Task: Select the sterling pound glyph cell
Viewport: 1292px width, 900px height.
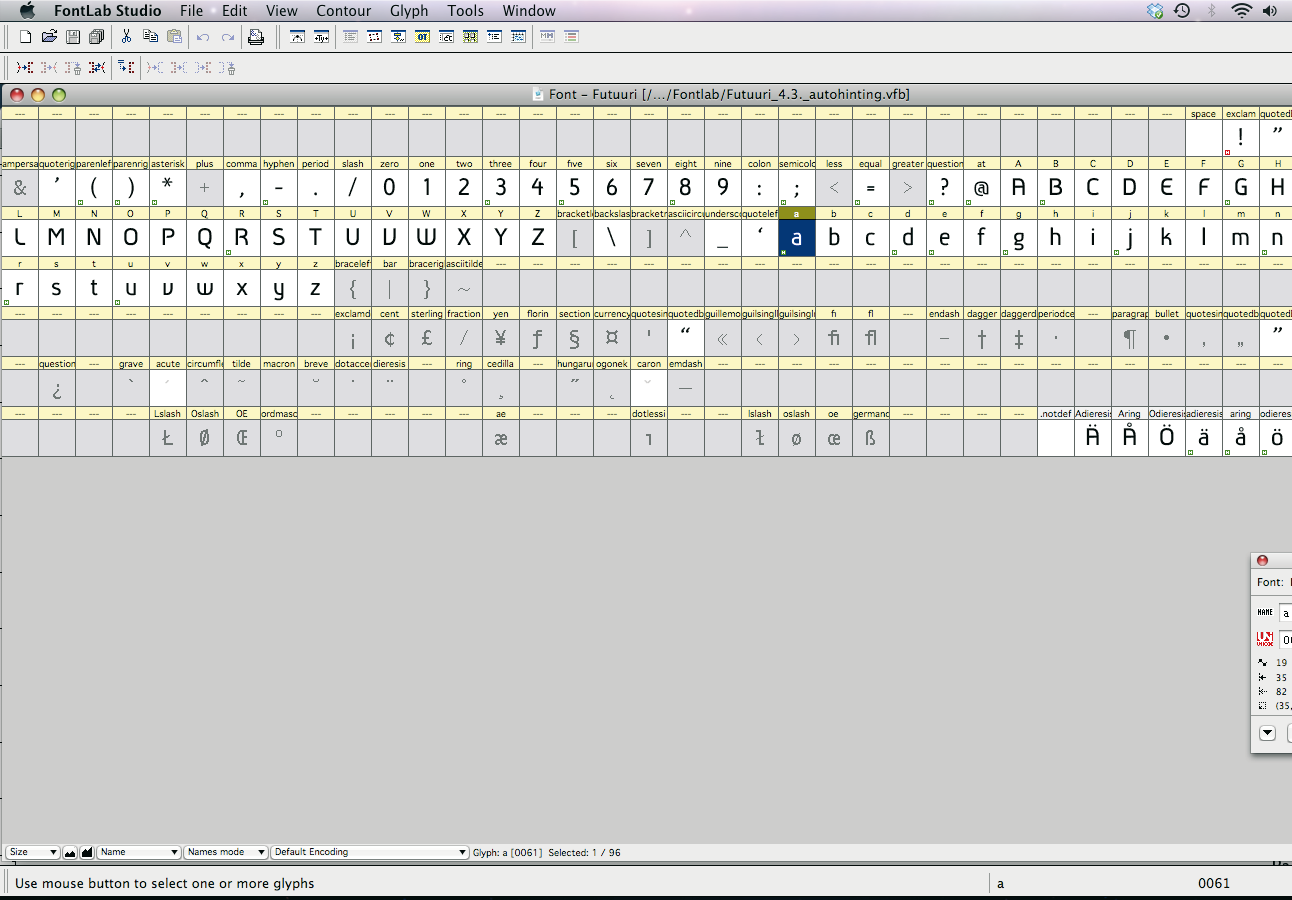Action: [x=427, y=338]
